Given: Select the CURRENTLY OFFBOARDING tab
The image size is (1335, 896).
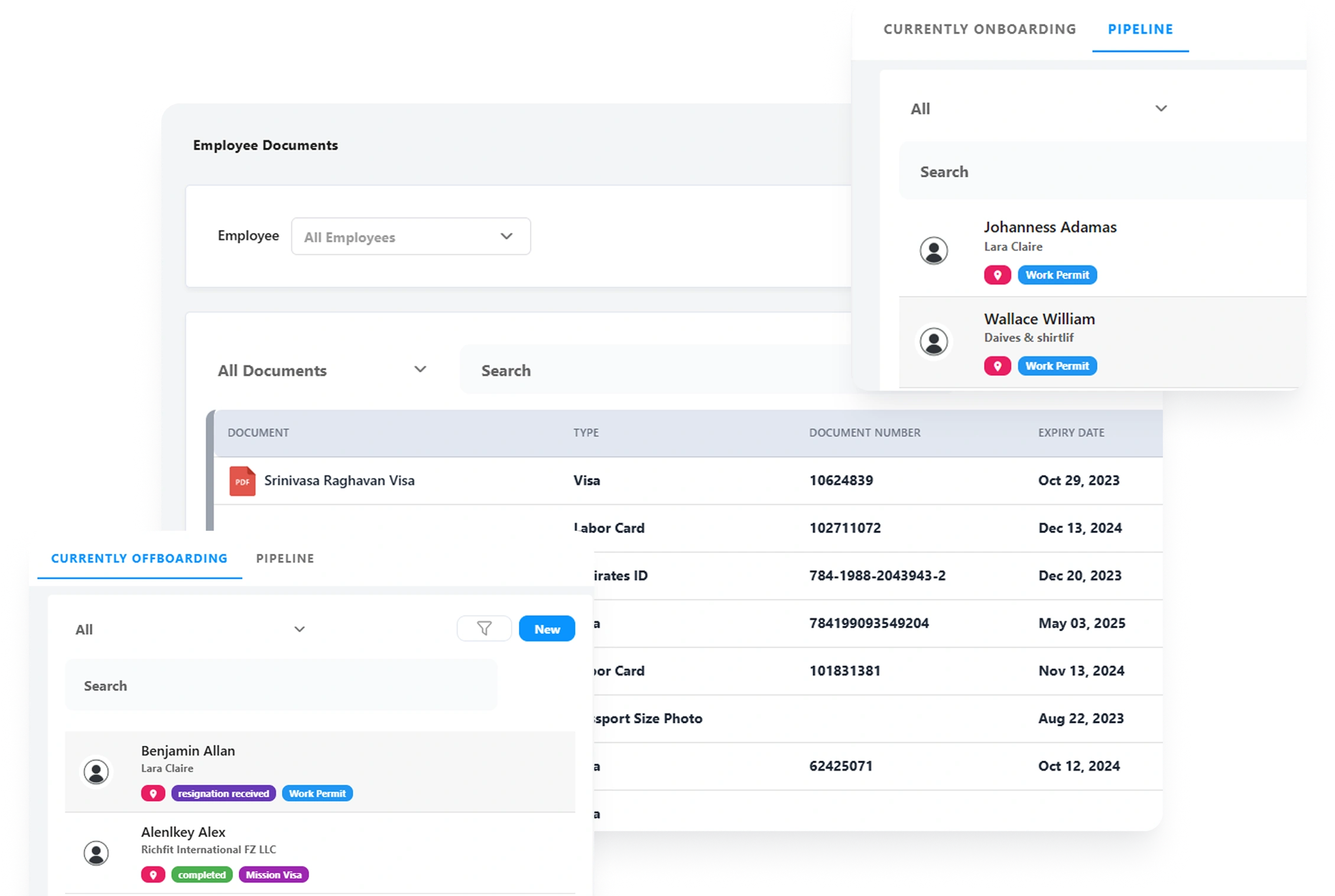Looking at the screenshot, I should pyautogui.click(x=138, y=558).
